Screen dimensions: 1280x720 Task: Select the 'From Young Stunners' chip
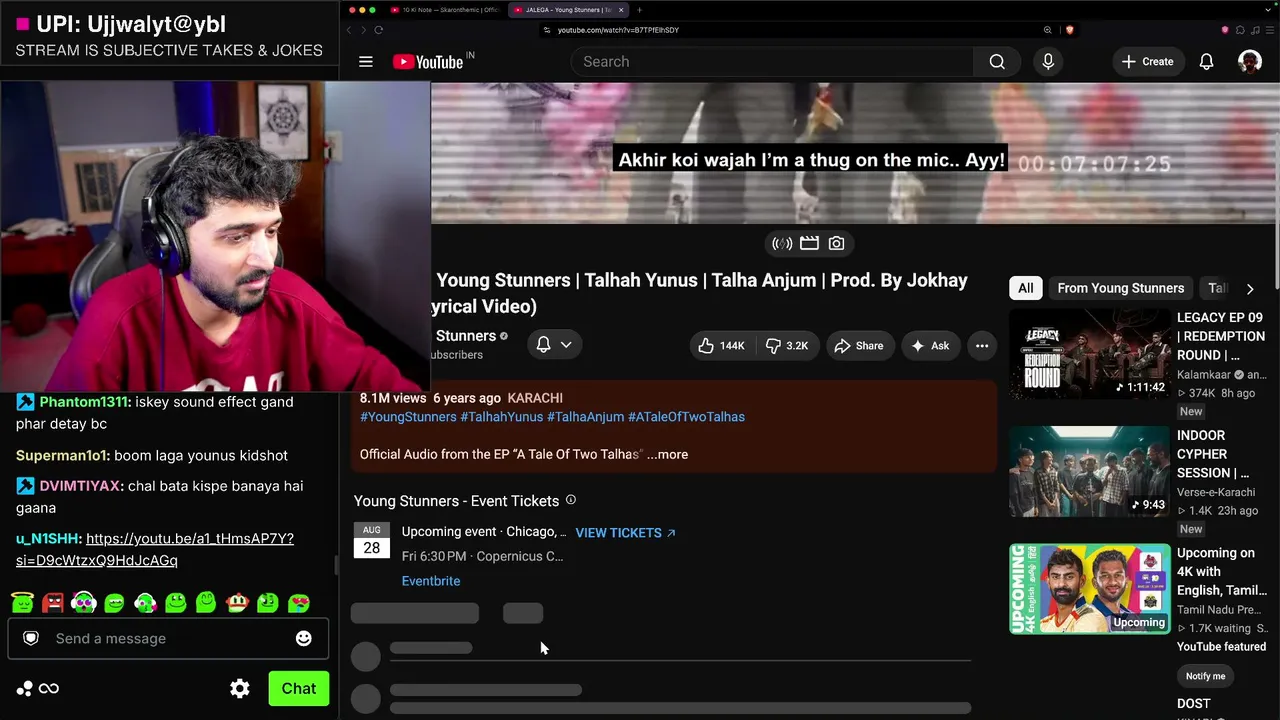1121,288
